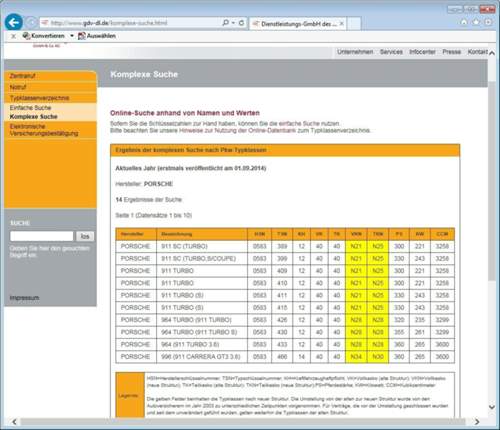Click the 911 SC (TURBO) cell
This screenshot has height=430, width=500.
202,246
